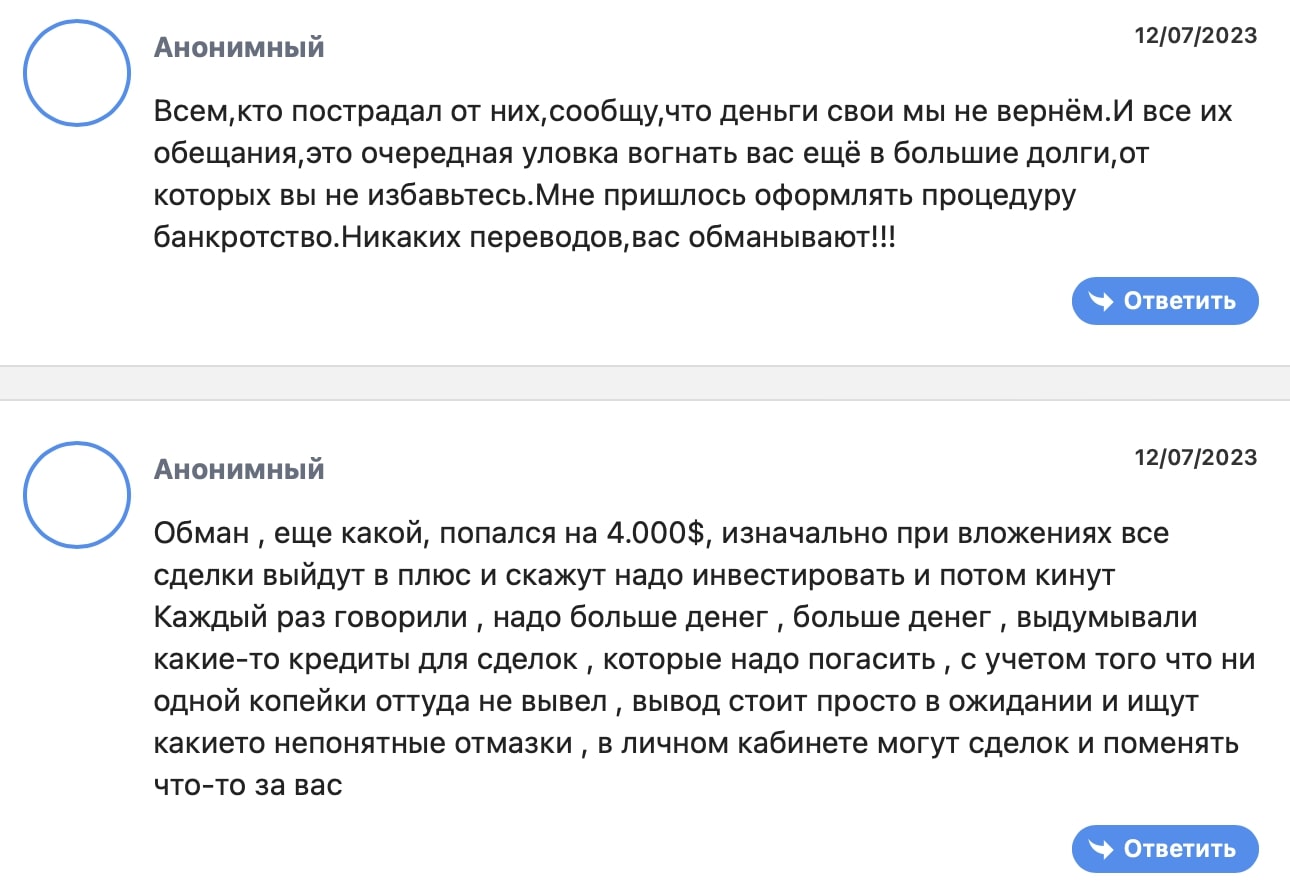The height and width of the screenshot is (890, 1290).
Task: Click the comment text beginning "Всем,кто пострадал от них"
Action: (x=693, y=175)
